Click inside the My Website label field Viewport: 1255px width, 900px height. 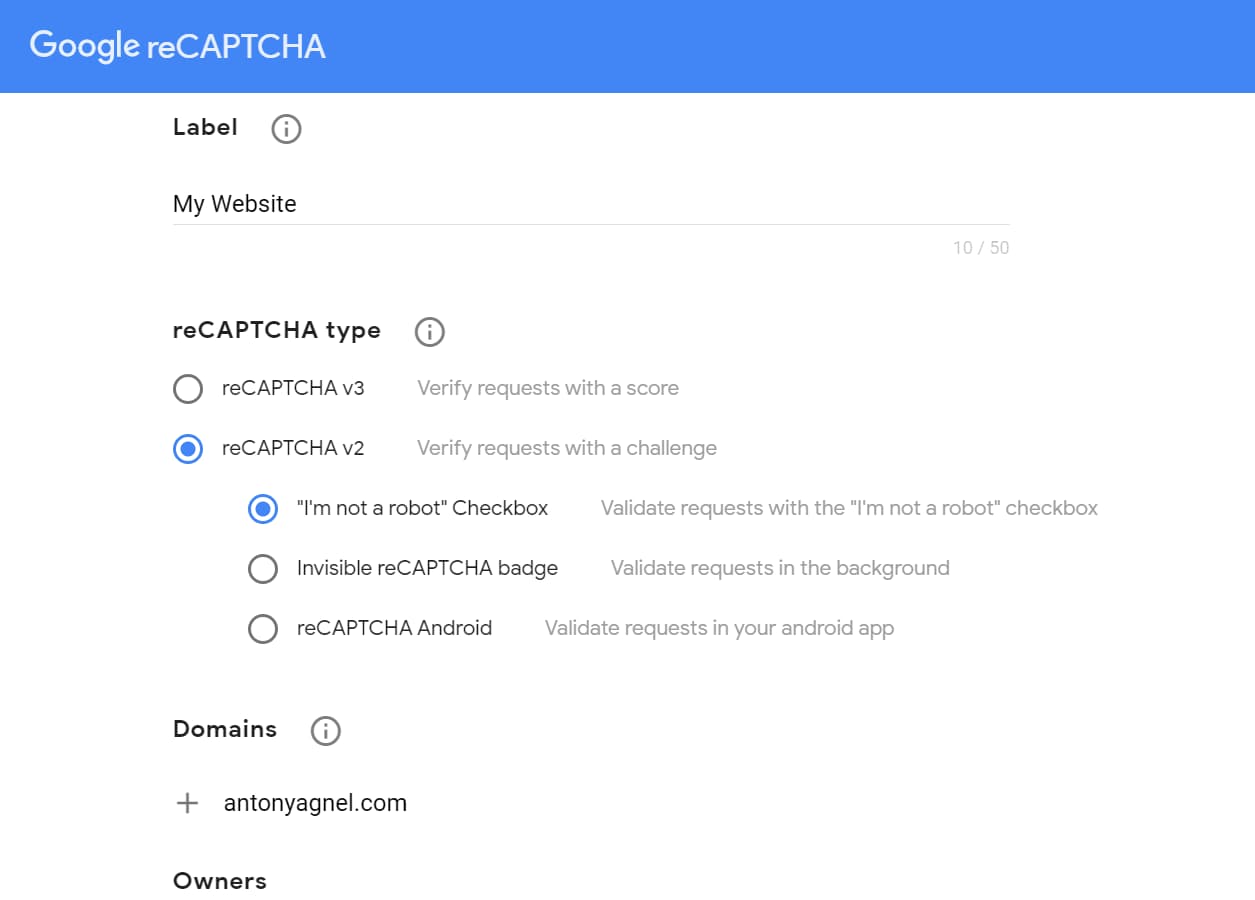pyautogui.click(x=400, y=204)
